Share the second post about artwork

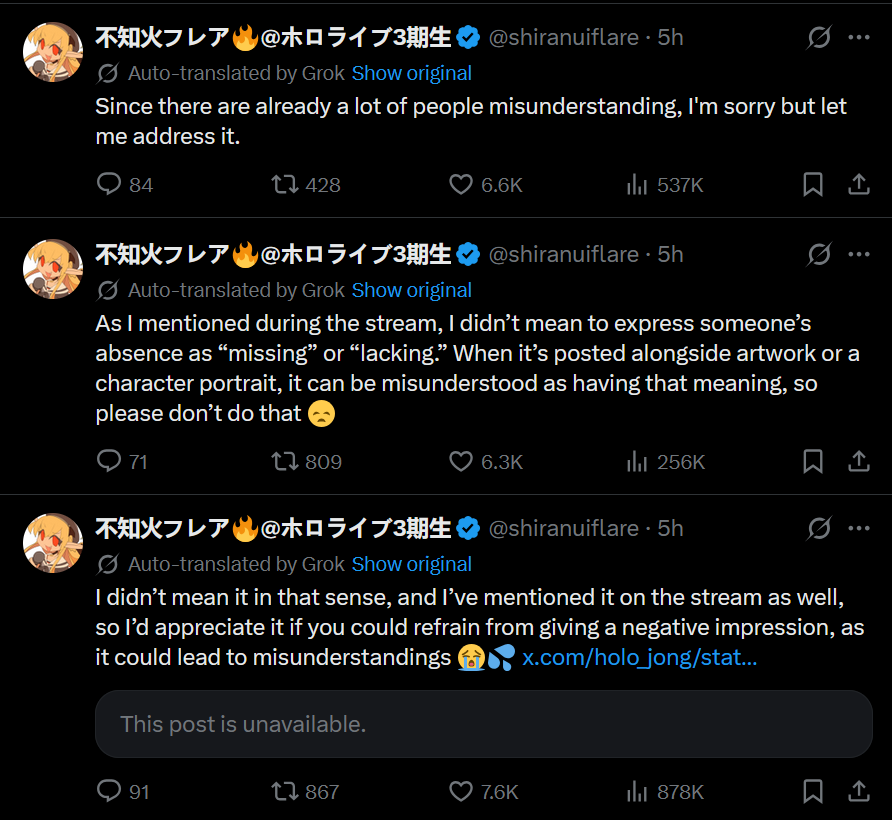858,461
